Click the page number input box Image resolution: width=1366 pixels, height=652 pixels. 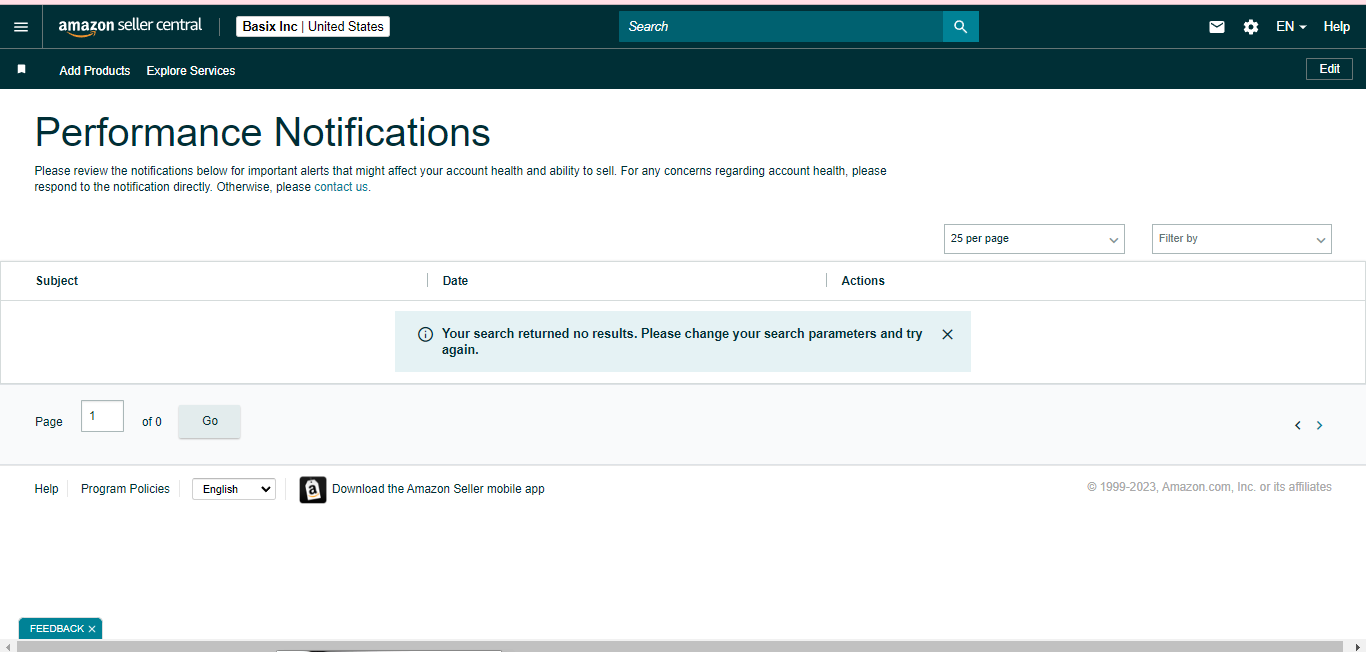(102, 416)
